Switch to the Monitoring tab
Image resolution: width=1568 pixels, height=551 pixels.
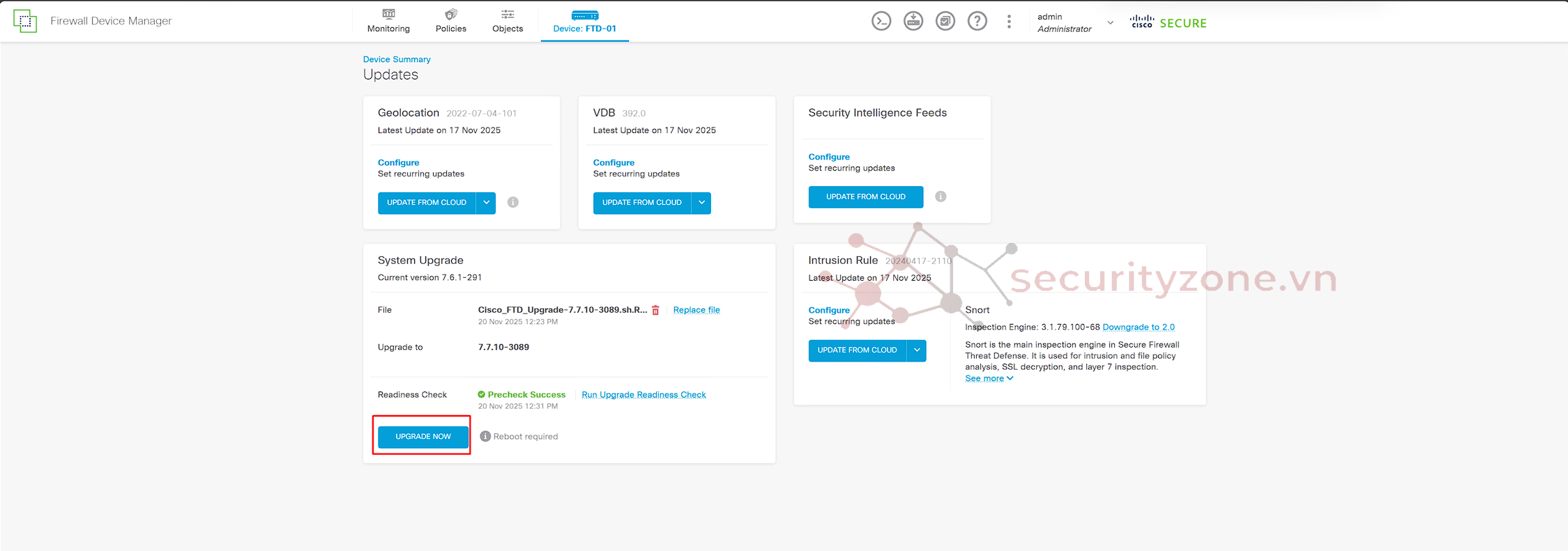coord(388,21)
